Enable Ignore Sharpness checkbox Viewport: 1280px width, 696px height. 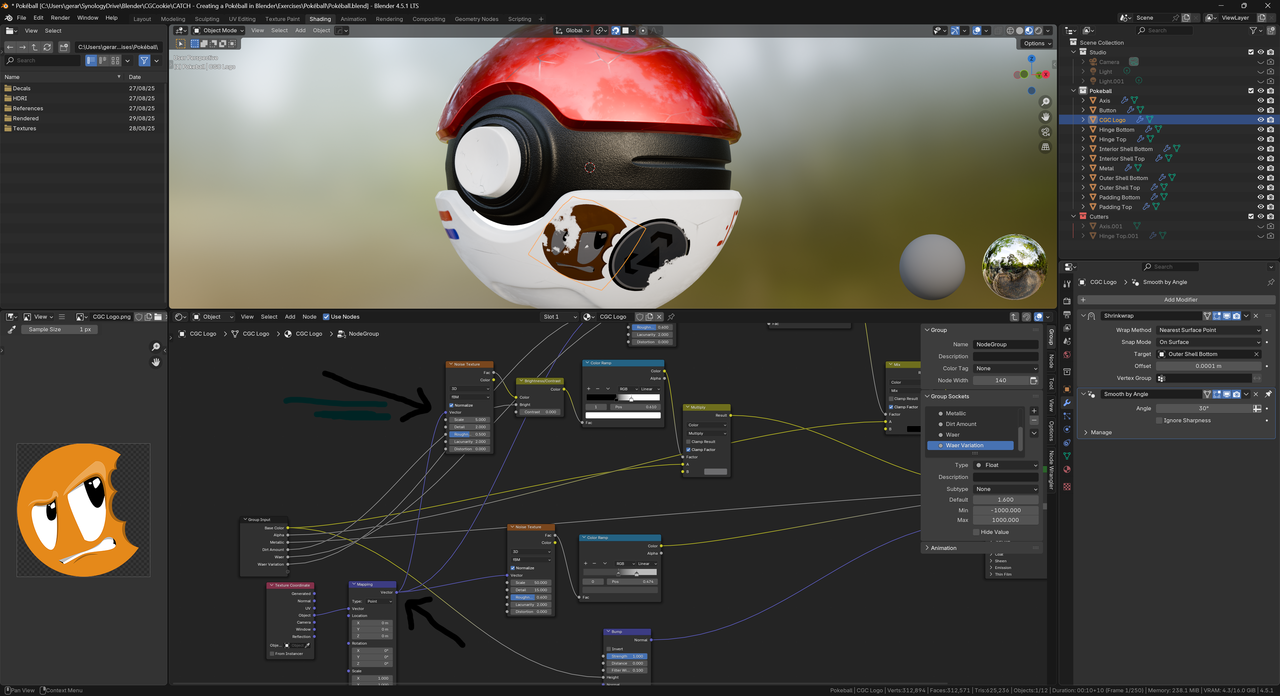tap(1159, 421)
